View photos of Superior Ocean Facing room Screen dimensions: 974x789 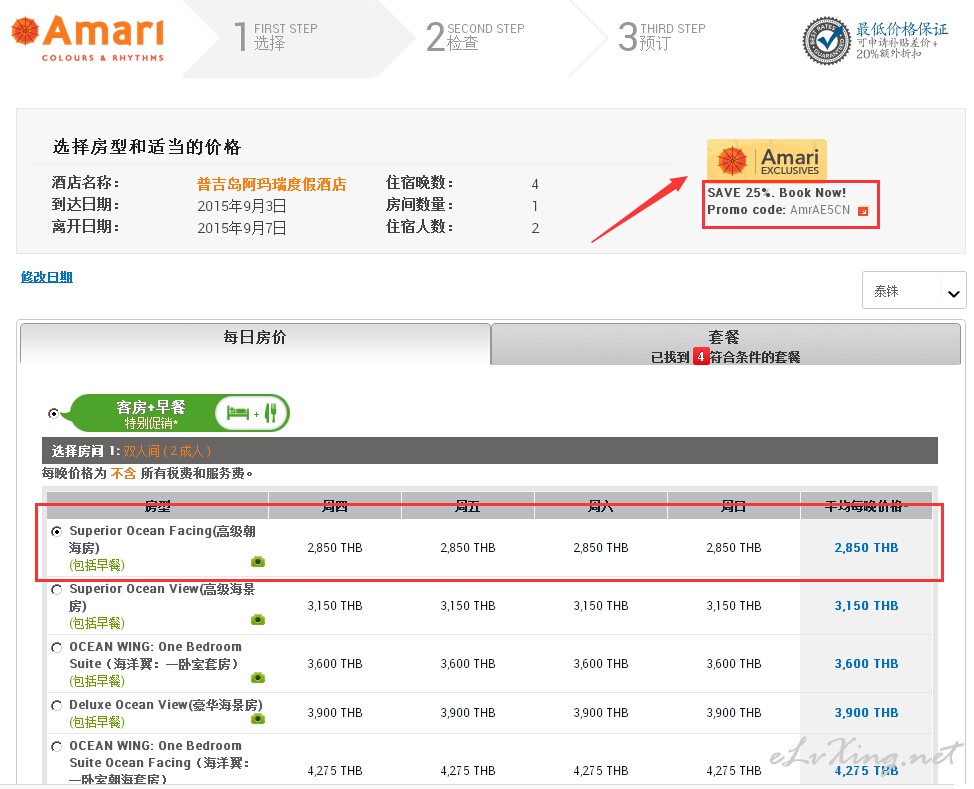point(258,562)
